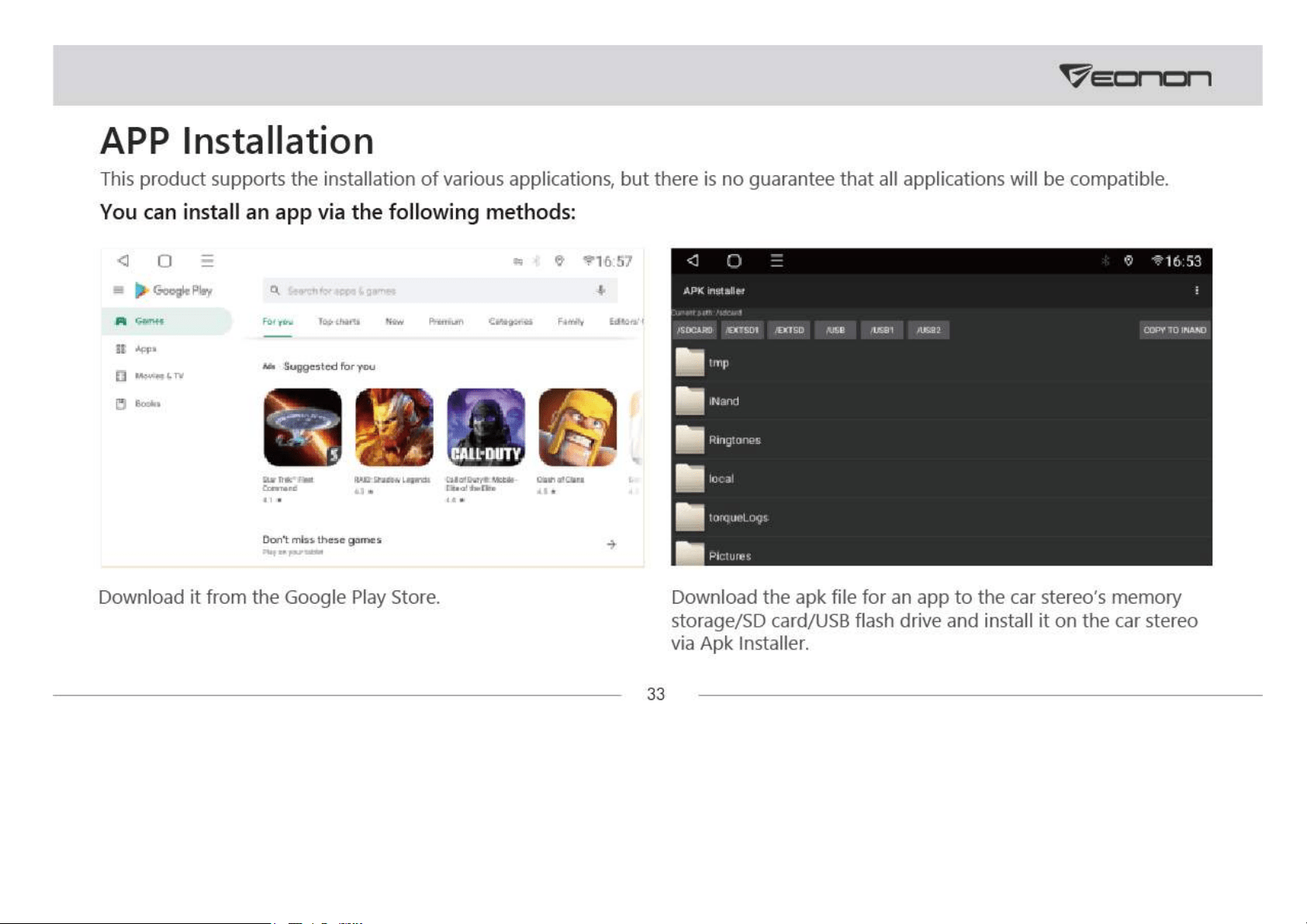Click the 'RAID: Shadow Legends' title text

[392, 480]
